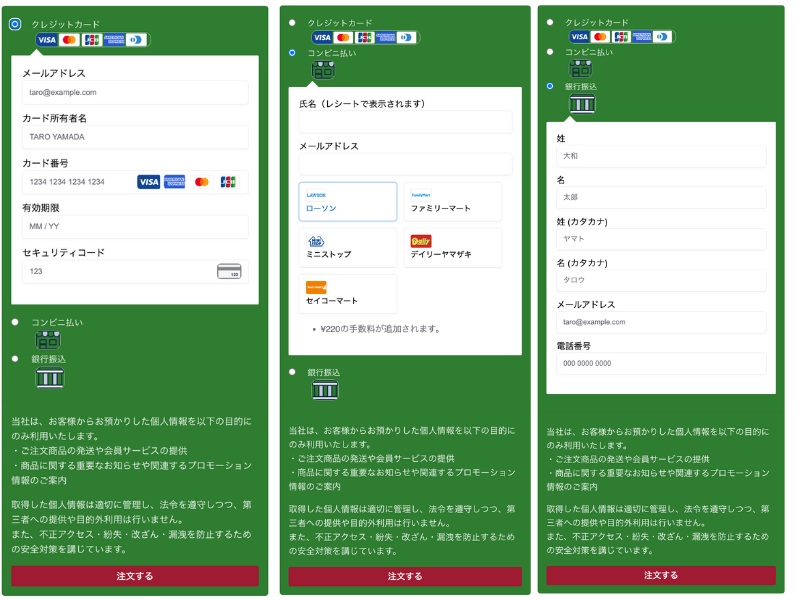Click the Visa logo inside the card number field
The height and width of the screenshot is (600, 800).
pos(148,182)
